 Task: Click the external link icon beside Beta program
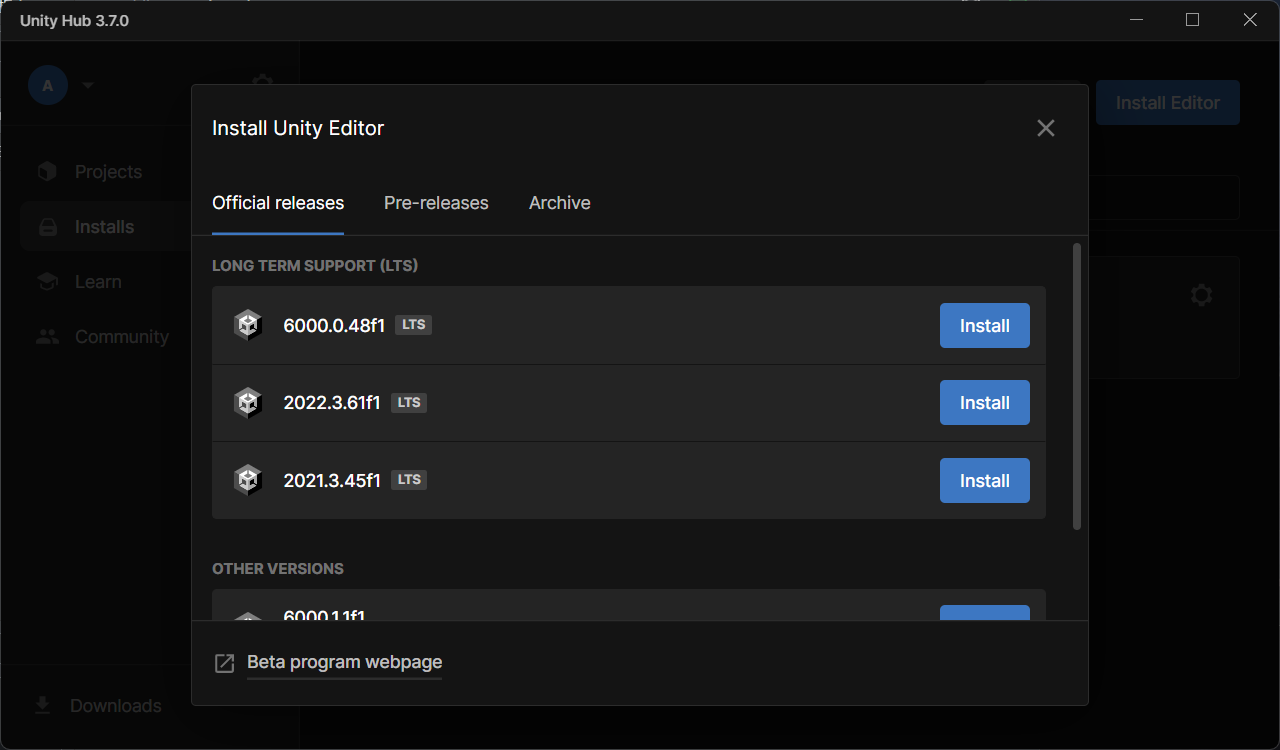pyautogui.click(x=225, y=663)
